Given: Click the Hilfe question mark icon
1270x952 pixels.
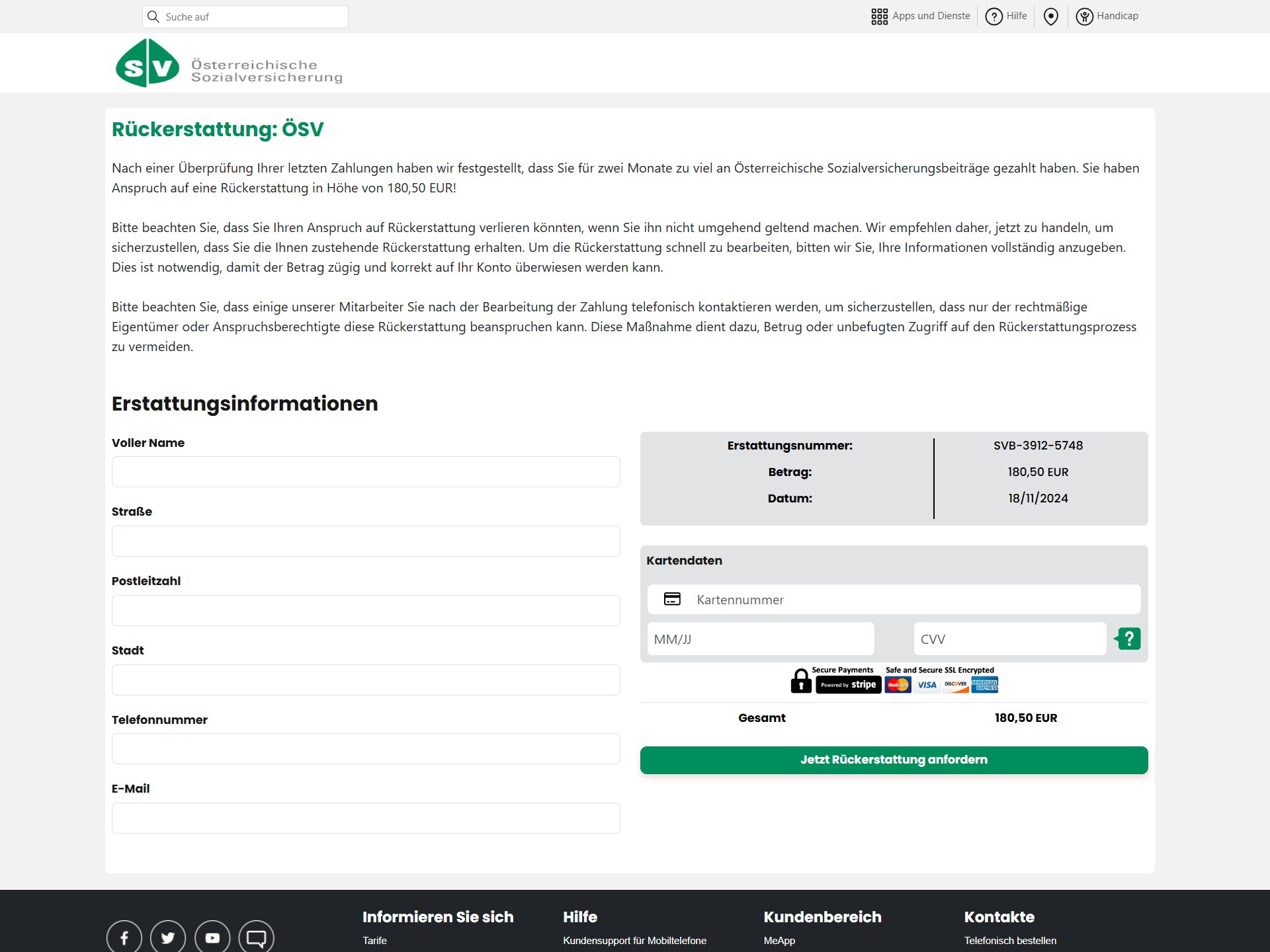Looking at the screenshot, I should tap(995, 16).
